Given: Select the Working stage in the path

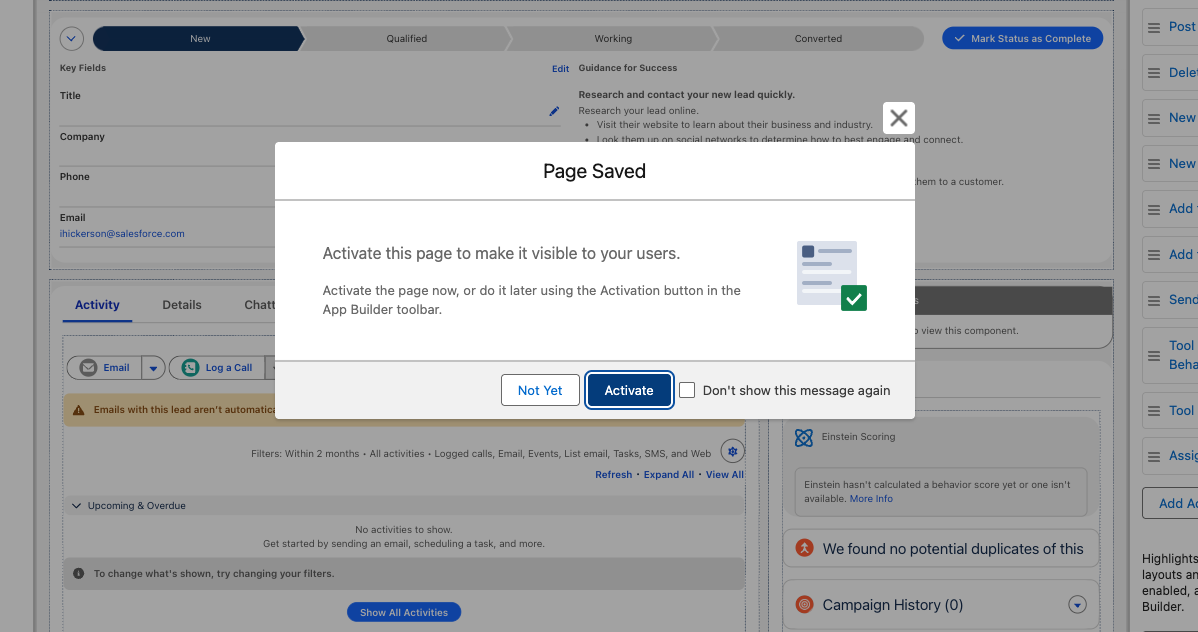Looking at the screenshot, I should [x=613, y=39].
